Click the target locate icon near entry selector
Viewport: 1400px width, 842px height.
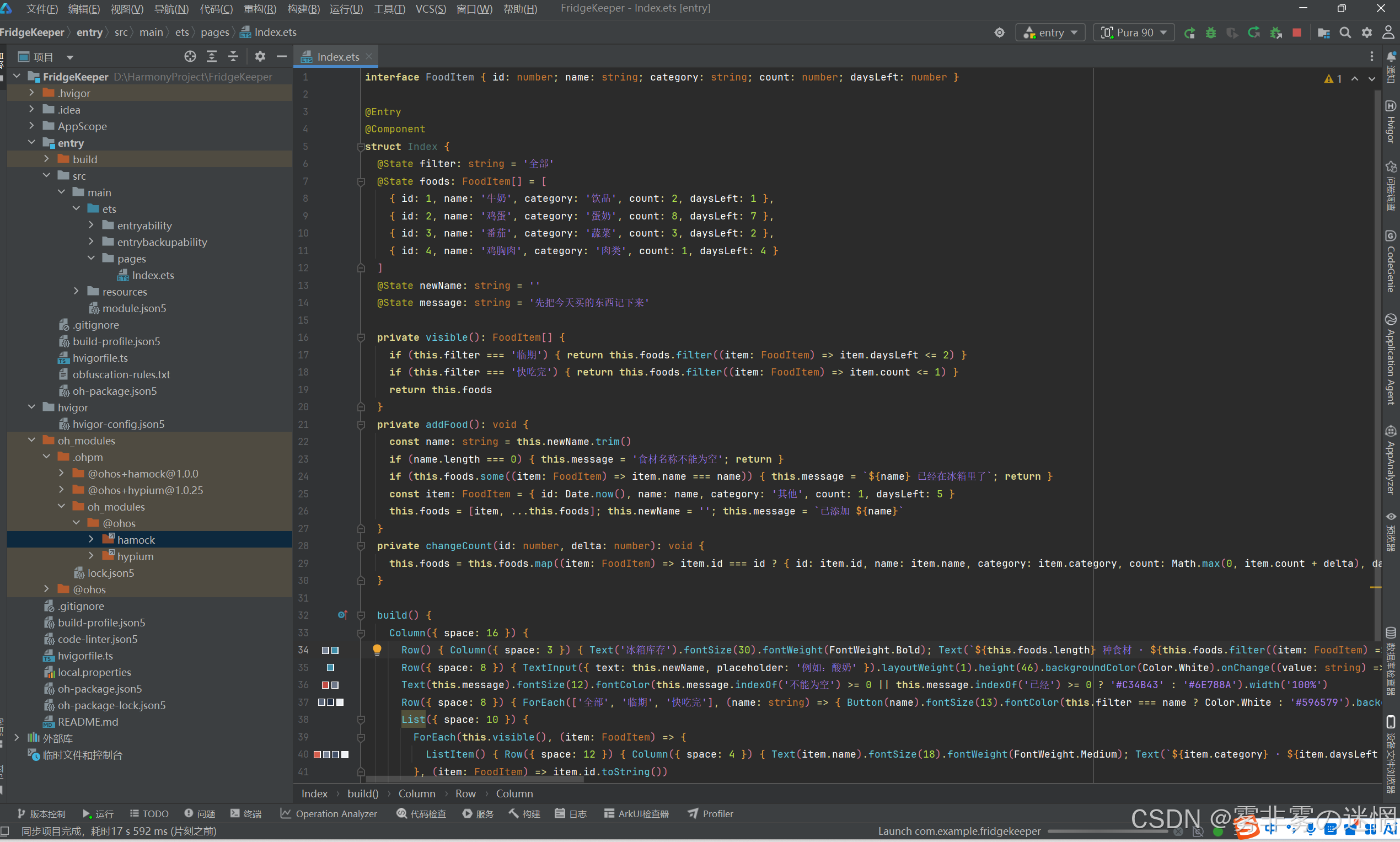pos(1000,33)
